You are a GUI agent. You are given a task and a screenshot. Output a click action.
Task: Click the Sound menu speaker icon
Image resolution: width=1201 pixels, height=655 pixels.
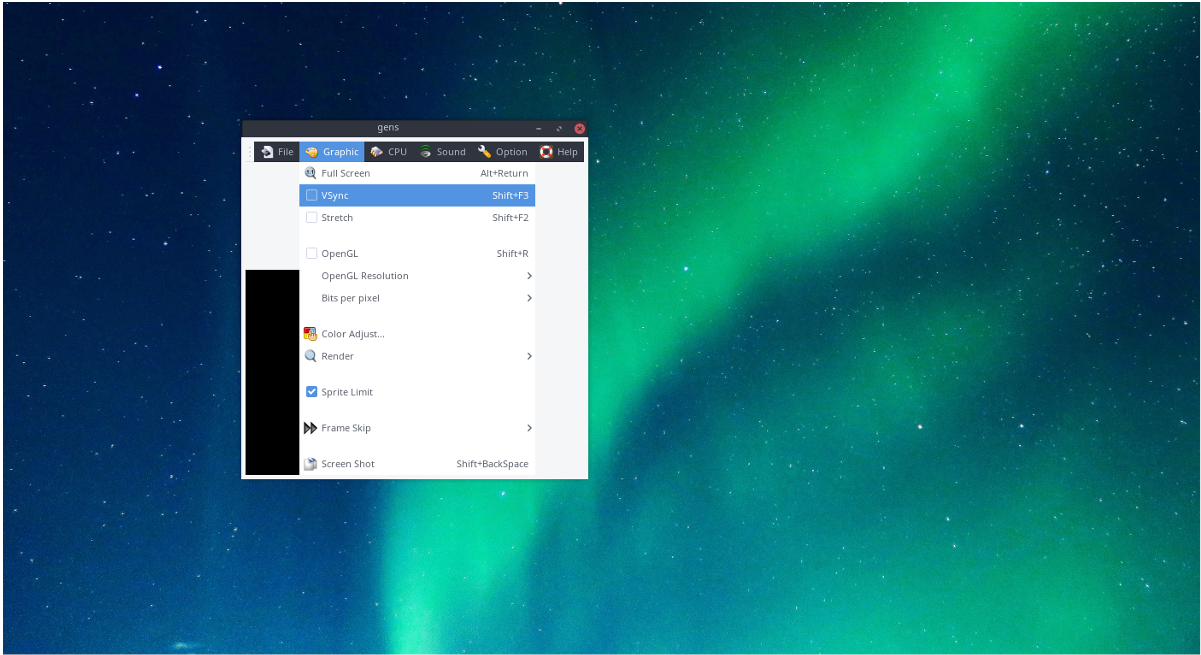[x=425, y=151]
